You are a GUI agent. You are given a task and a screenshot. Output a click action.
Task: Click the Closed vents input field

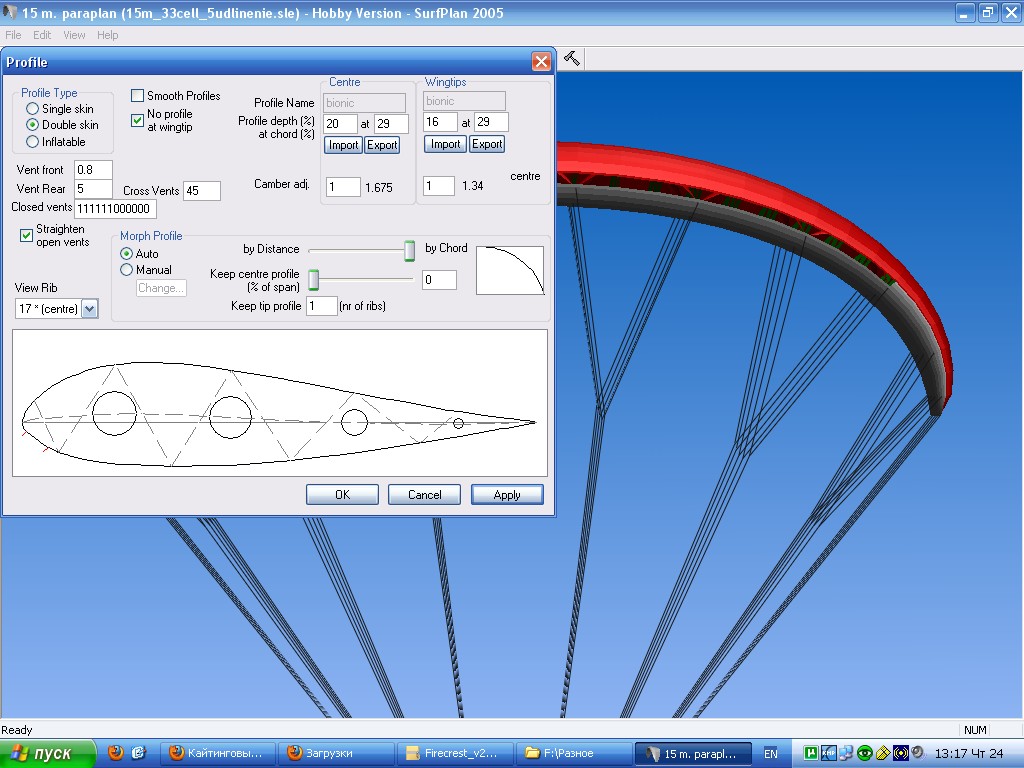point(115,209)
